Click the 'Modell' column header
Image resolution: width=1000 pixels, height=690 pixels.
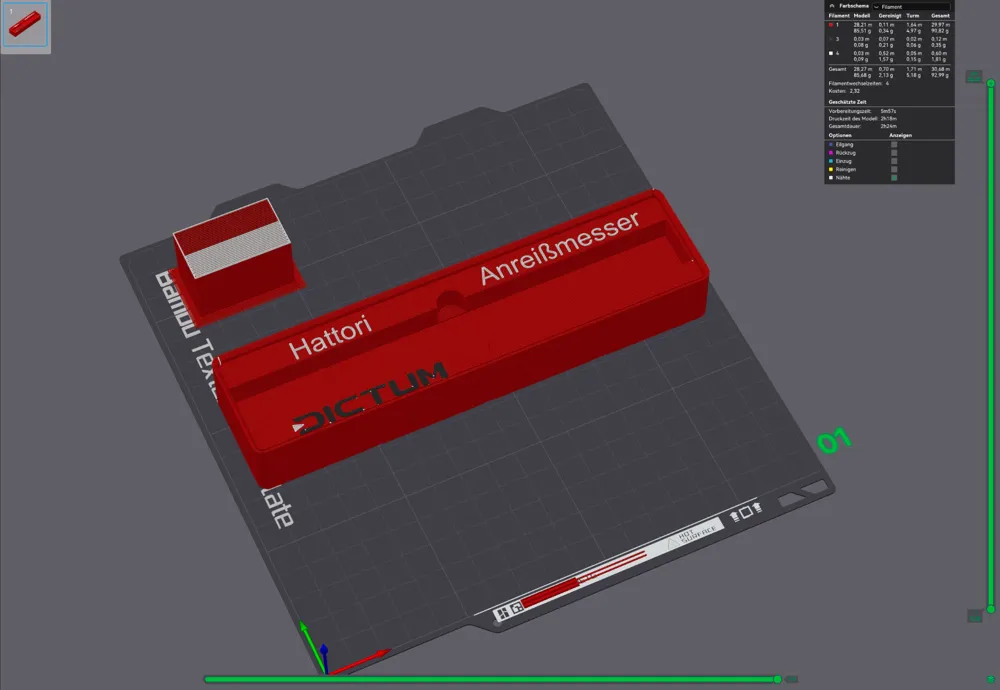[x=862, y=16]
